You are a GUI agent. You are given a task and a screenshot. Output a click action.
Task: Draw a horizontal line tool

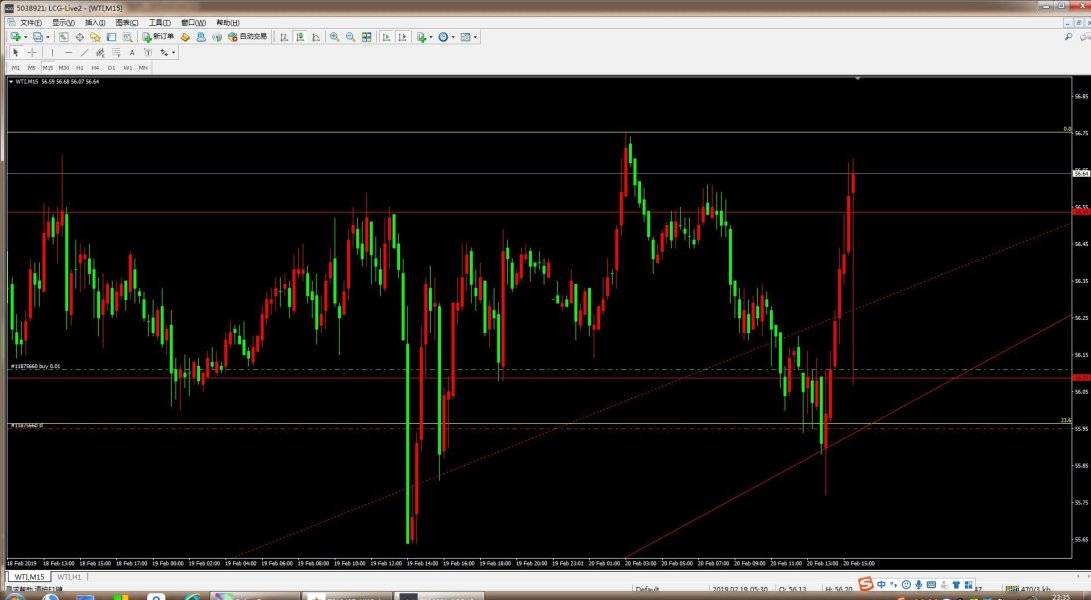click(x=68, y=52)
